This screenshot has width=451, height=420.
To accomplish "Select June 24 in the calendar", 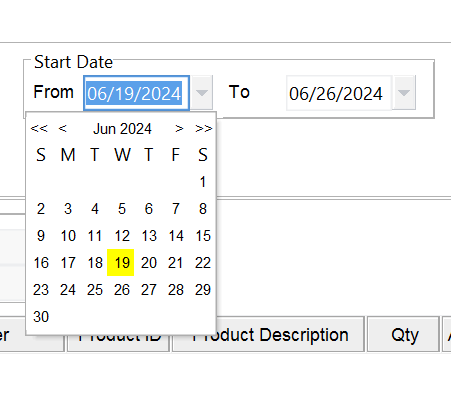I will tap(68, 290).
